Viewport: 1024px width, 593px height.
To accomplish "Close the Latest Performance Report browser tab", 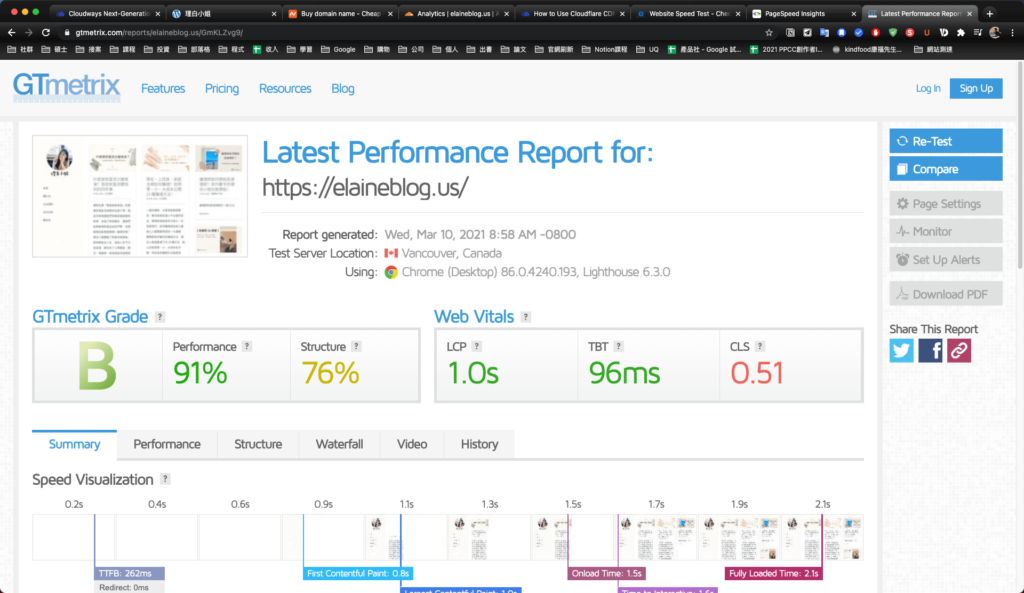I will tap(969, 13).
